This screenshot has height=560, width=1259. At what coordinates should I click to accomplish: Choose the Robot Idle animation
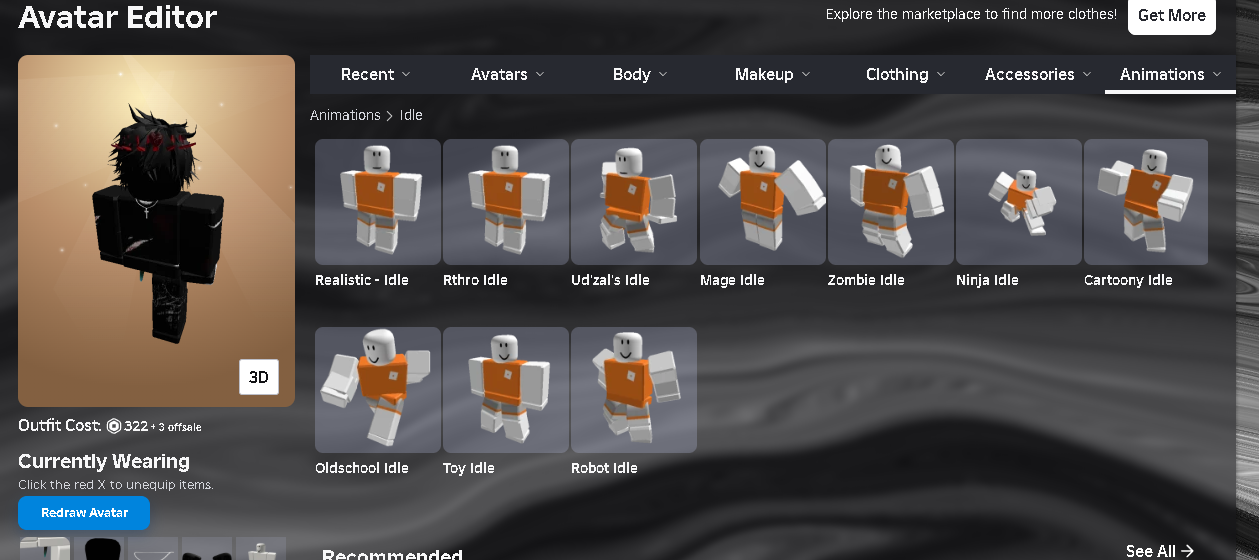point(634,390)
